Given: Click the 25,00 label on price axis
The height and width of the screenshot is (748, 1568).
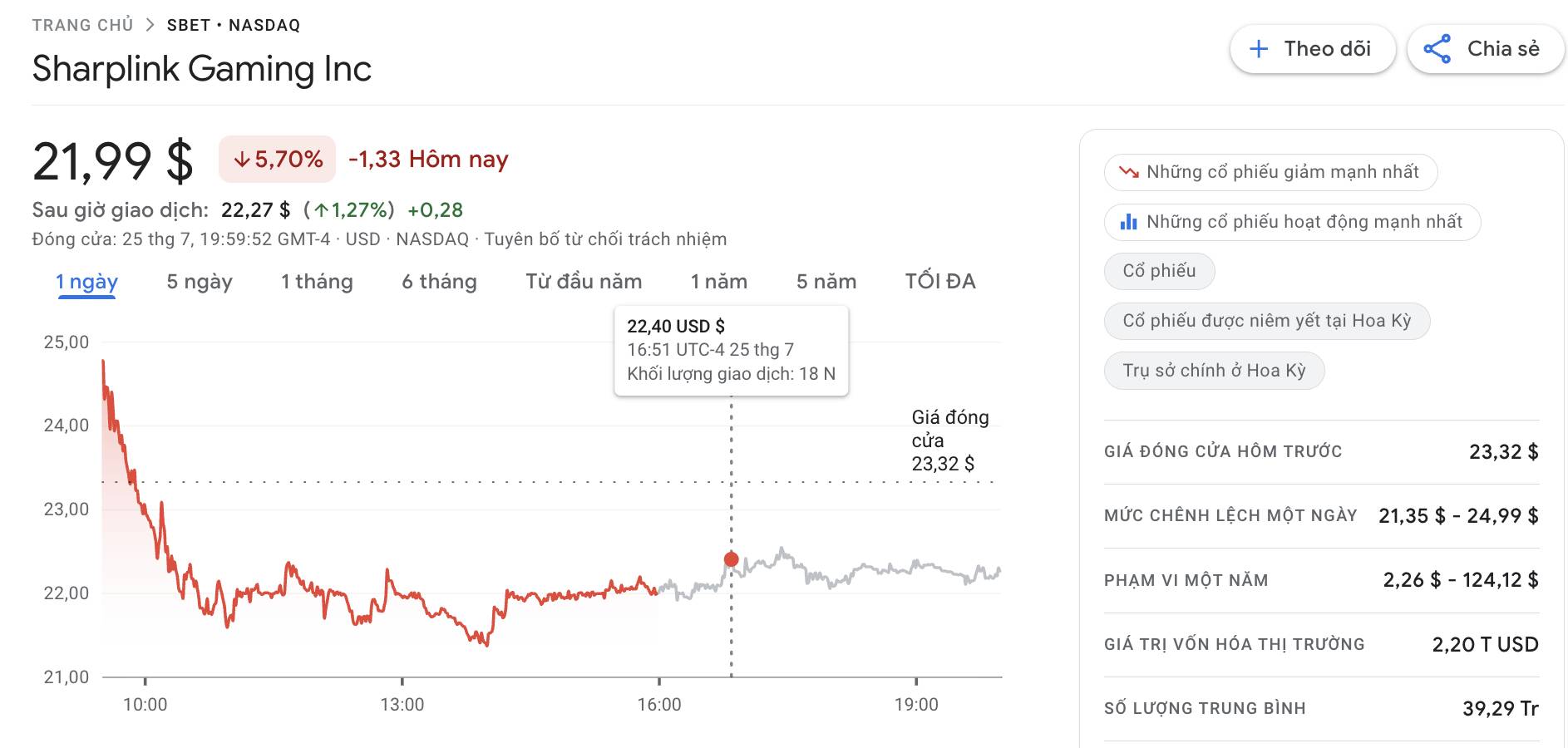Looking at the screenshot, I should click(x=67, y=342).
